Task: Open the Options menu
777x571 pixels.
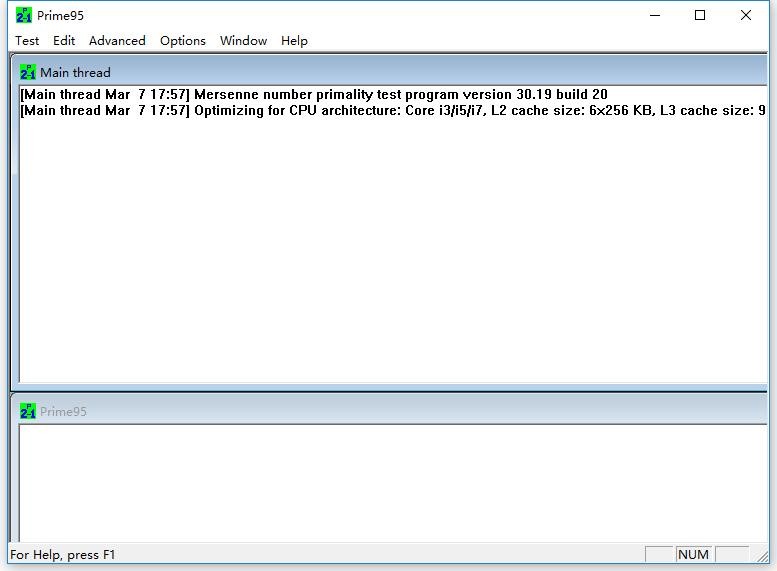Action: click(182, 41)
